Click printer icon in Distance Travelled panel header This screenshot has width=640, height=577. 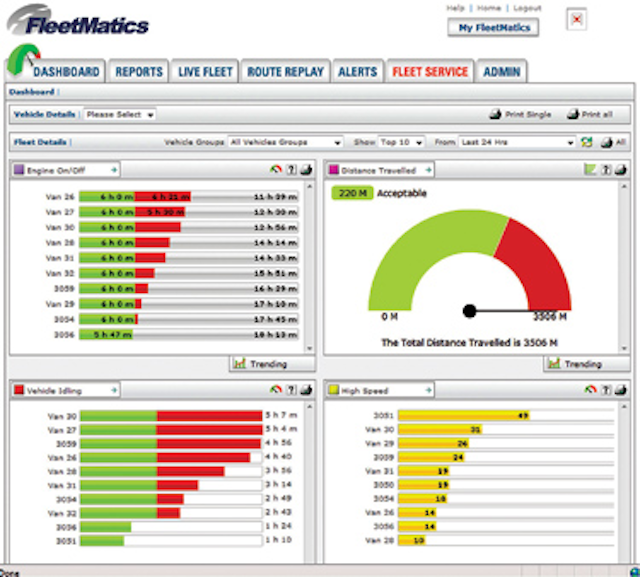(x=621, y=169)
